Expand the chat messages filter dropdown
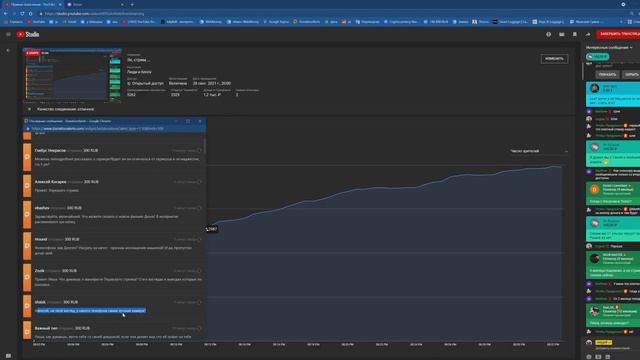The image size is (640, 360). [609, 48]
